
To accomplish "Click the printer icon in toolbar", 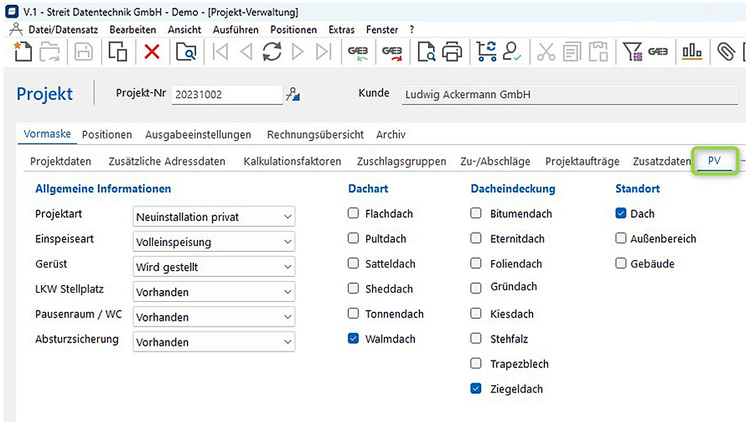I will pos(452,52).
